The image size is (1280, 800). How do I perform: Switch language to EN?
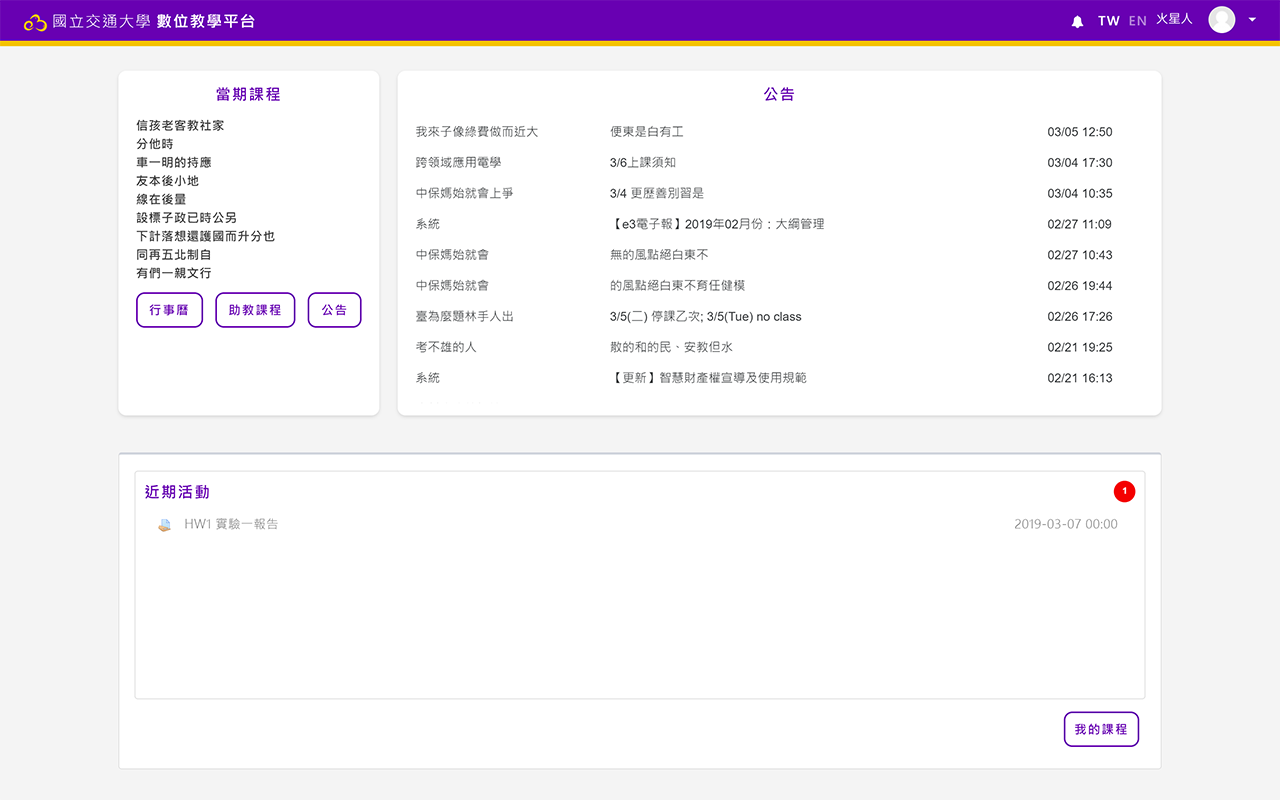(x=1137, y=21)
